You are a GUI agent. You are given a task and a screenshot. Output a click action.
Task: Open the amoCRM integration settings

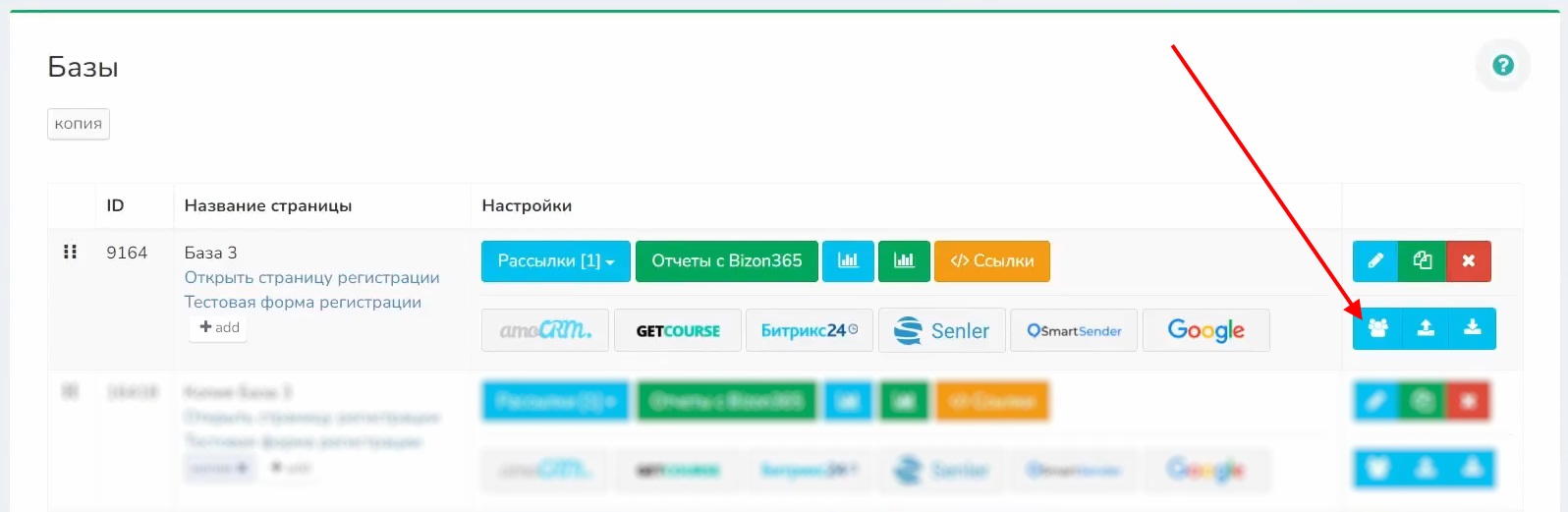click(x=545, y=330)
